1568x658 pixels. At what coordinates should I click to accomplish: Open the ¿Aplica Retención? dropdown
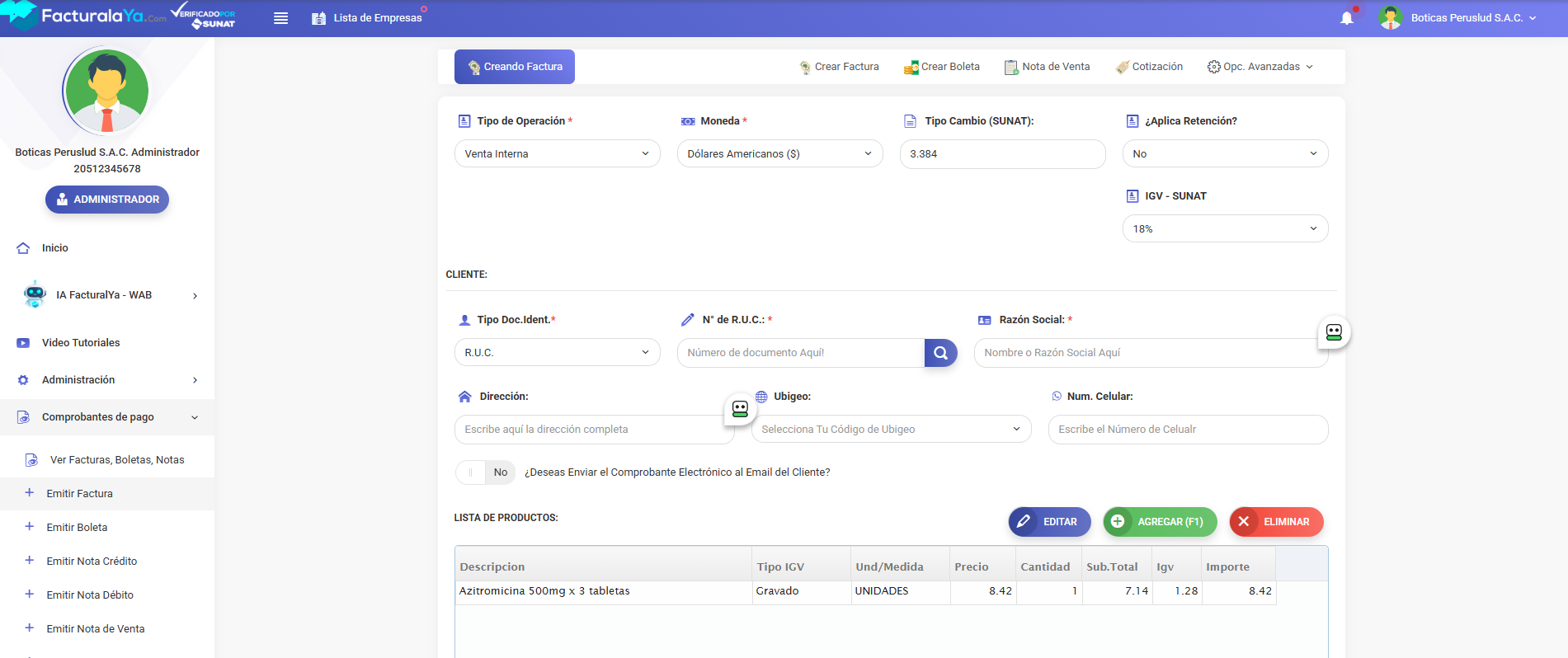point(1226,154)
